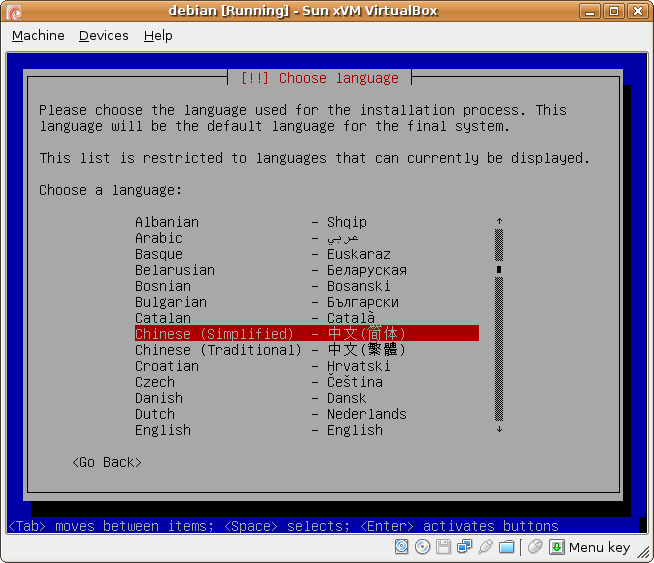Maximize the VirtualBox window
Viewport: 654px width, 563px height.
click(614, 11)
